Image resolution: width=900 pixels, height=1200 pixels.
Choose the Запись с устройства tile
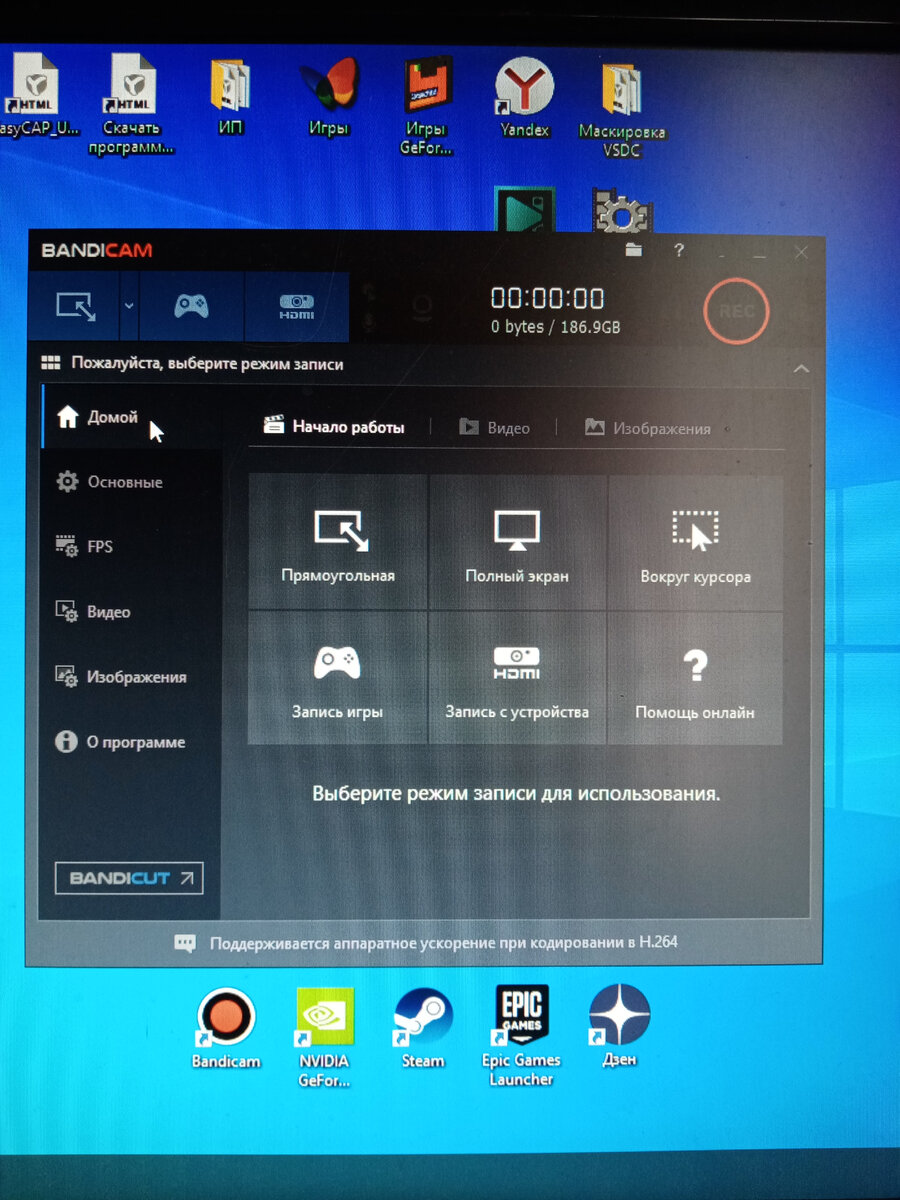coord(517,678)
